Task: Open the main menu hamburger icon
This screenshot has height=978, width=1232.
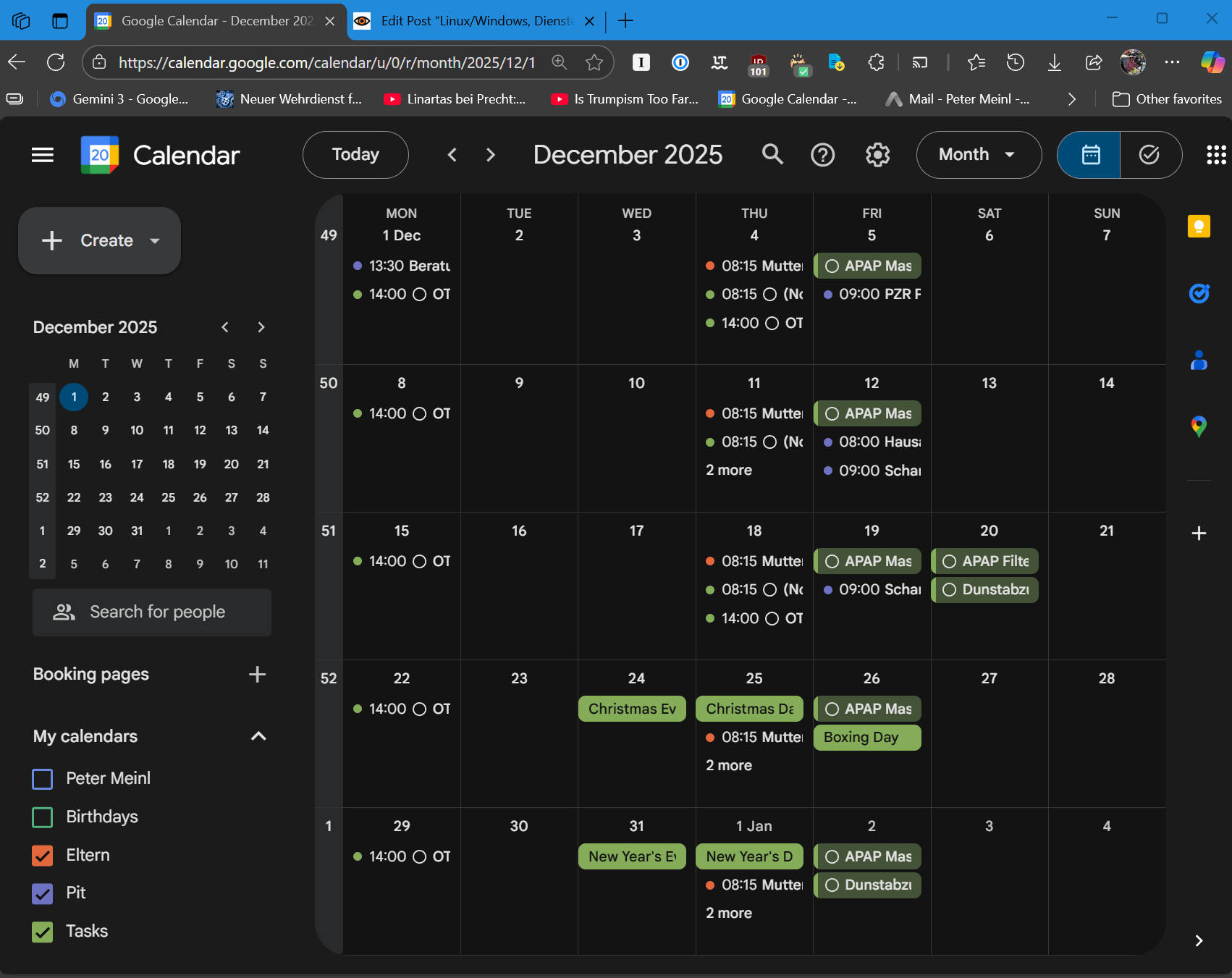Action: pos(43,155)
